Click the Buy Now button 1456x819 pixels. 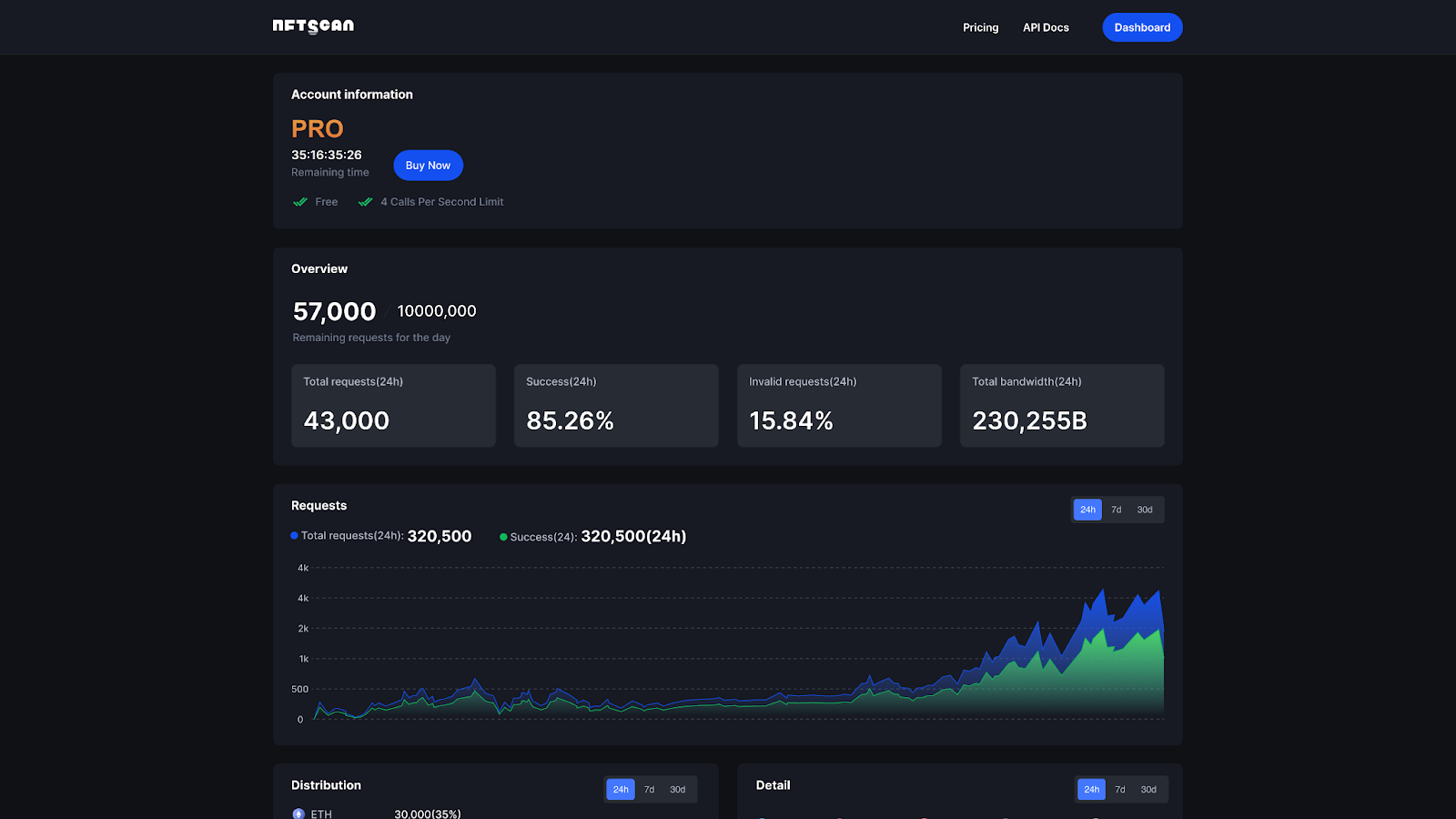428,166
